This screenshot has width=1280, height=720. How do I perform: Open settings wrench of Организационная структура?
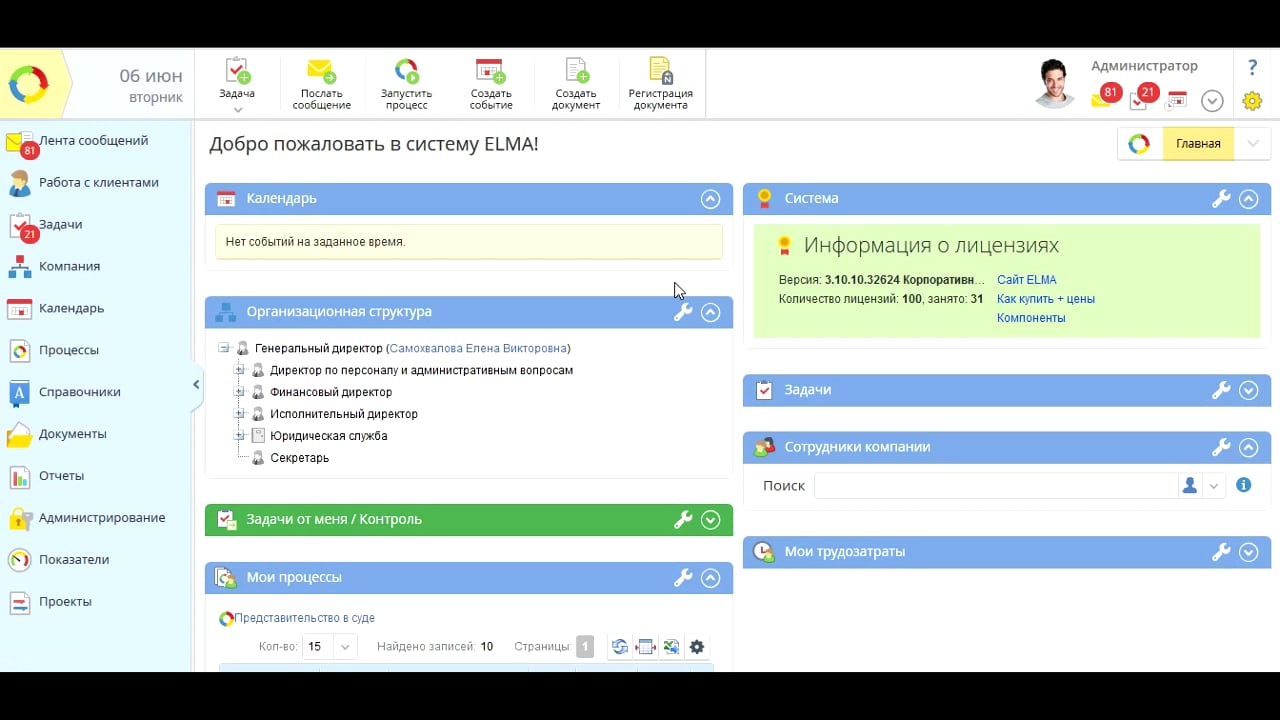click(x=683, y=312)
